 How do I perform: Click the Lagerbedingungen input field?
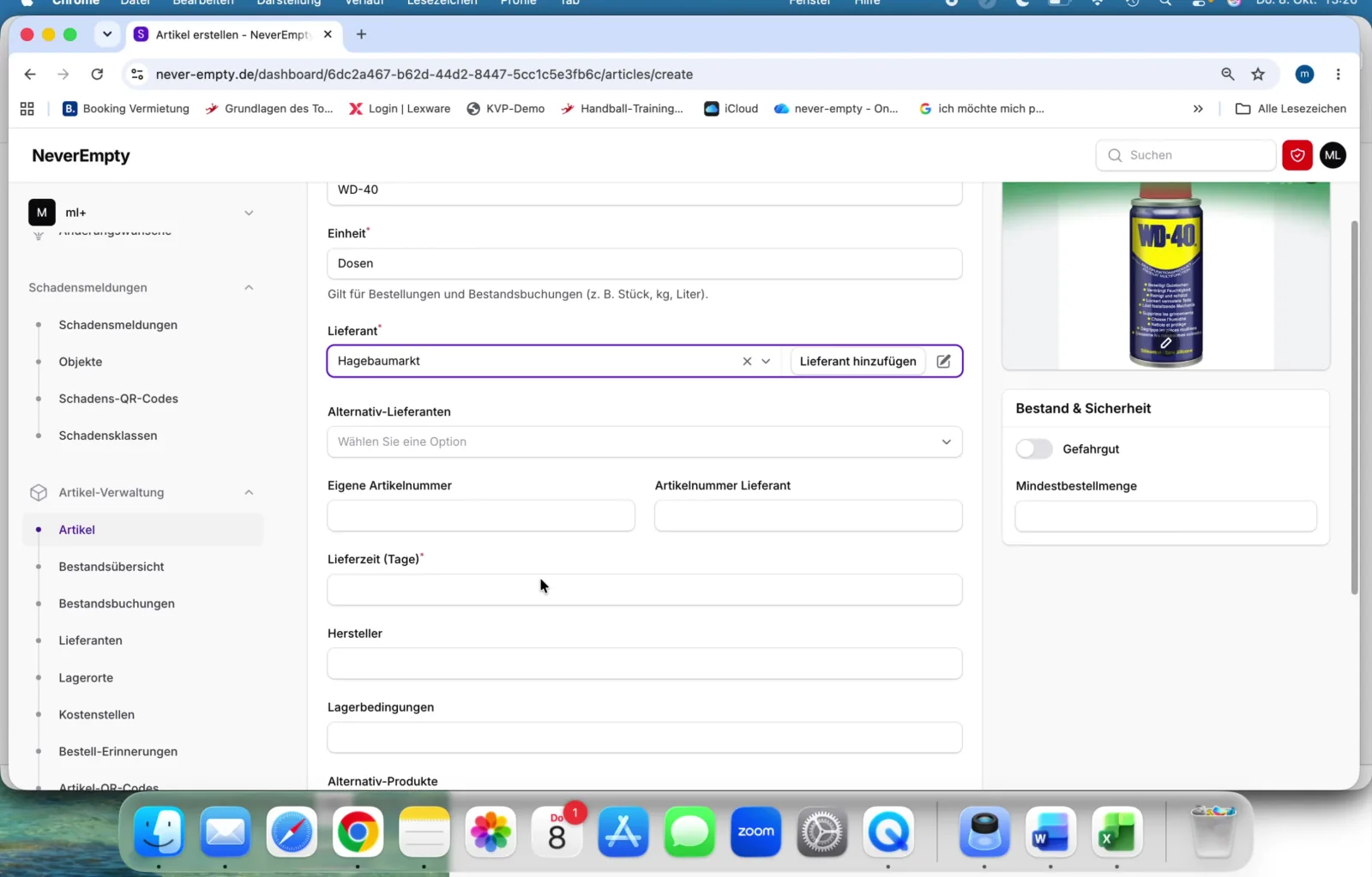pyautogui.click(x=645, y=737)
